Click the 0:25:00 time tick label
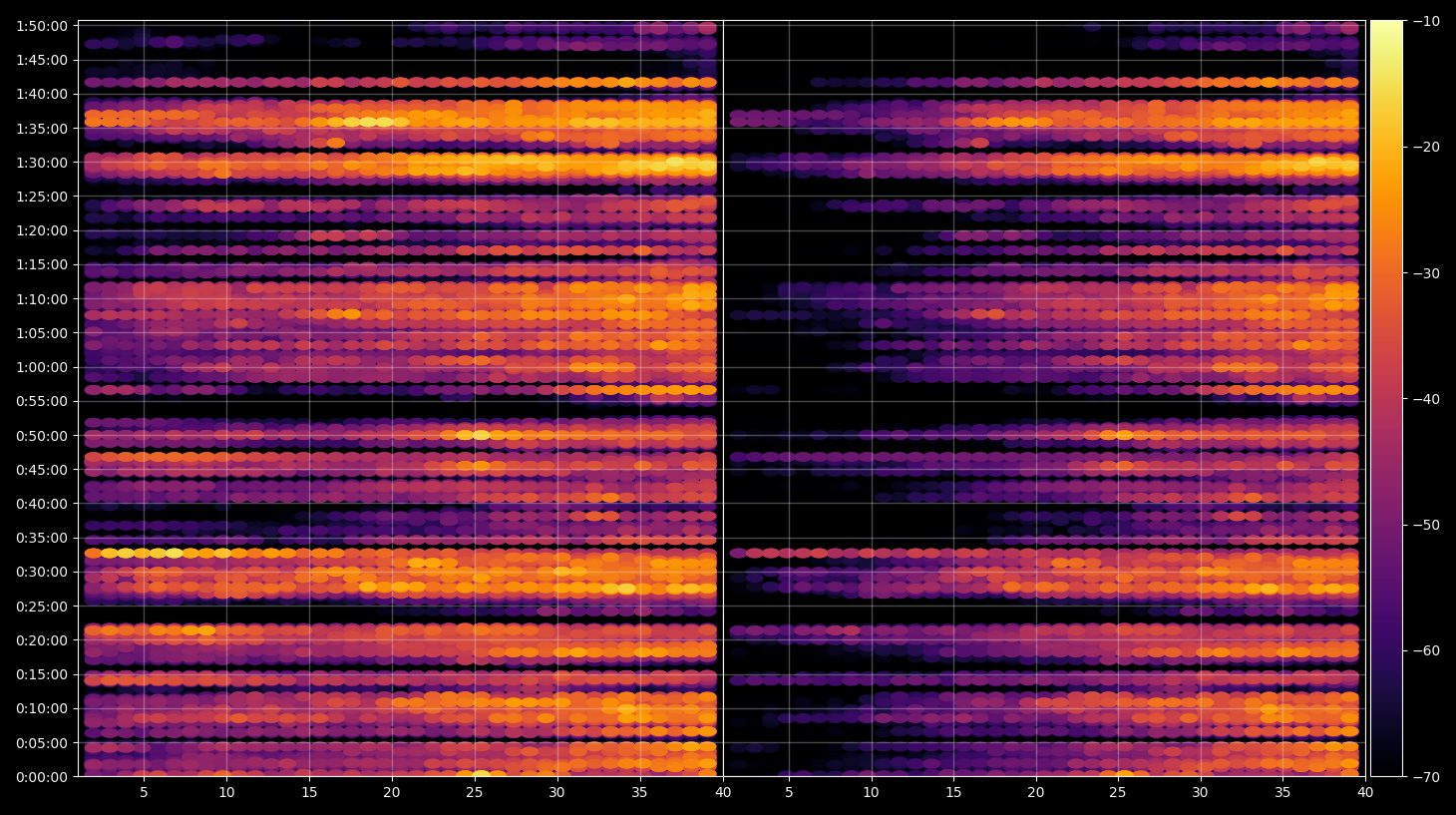1456x815 pixels. tap(42, 607)
